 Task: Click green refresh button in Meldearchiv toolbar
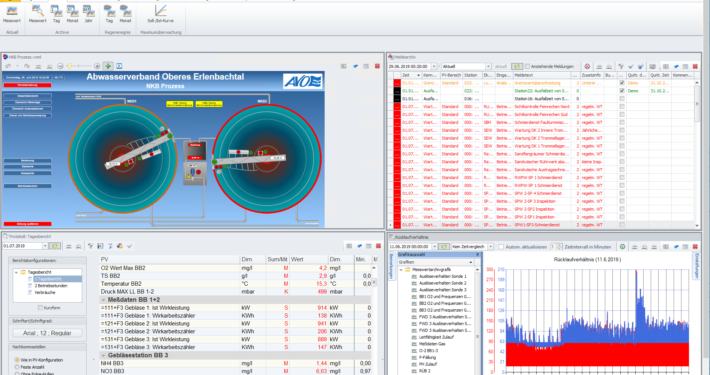tap(517, 67)
